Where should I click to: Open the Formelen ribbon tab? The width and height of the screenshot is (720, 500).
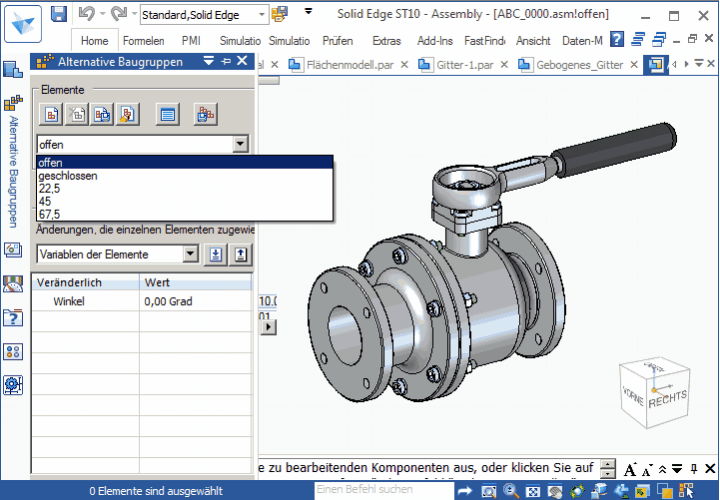tap(143, 41)
